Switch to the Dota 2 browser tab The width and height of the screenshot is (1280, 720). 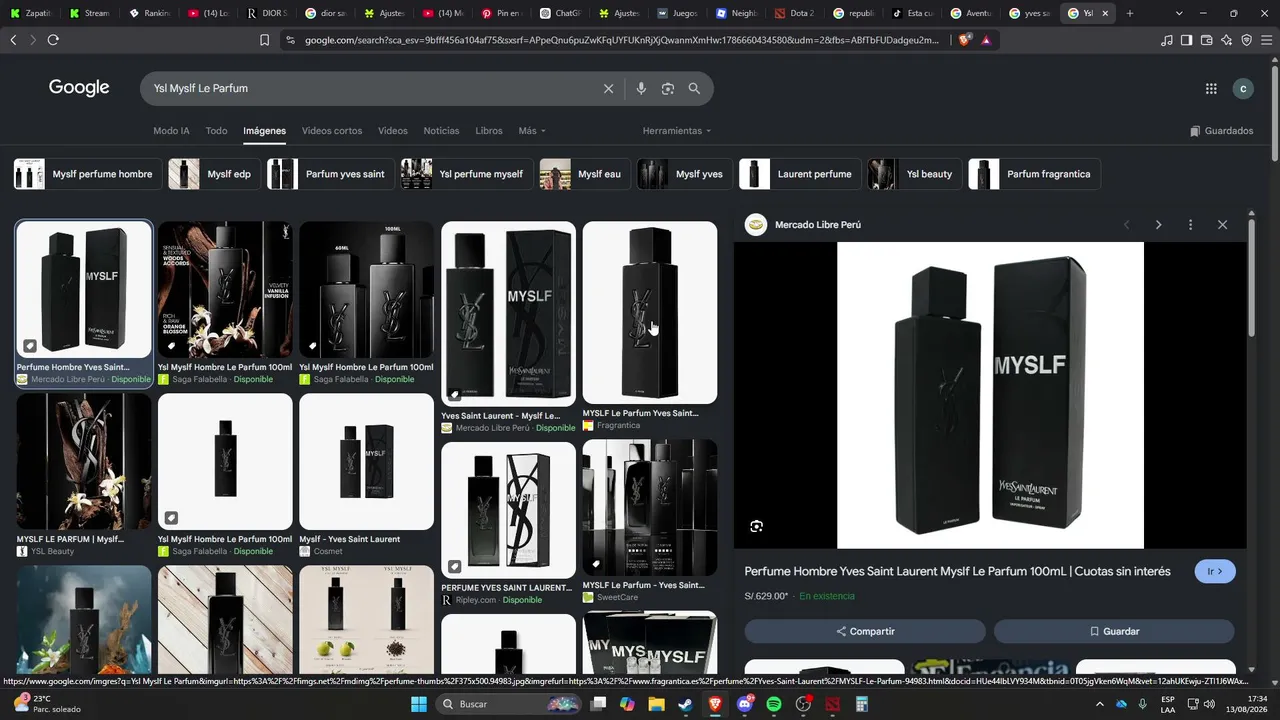[795, 13]
